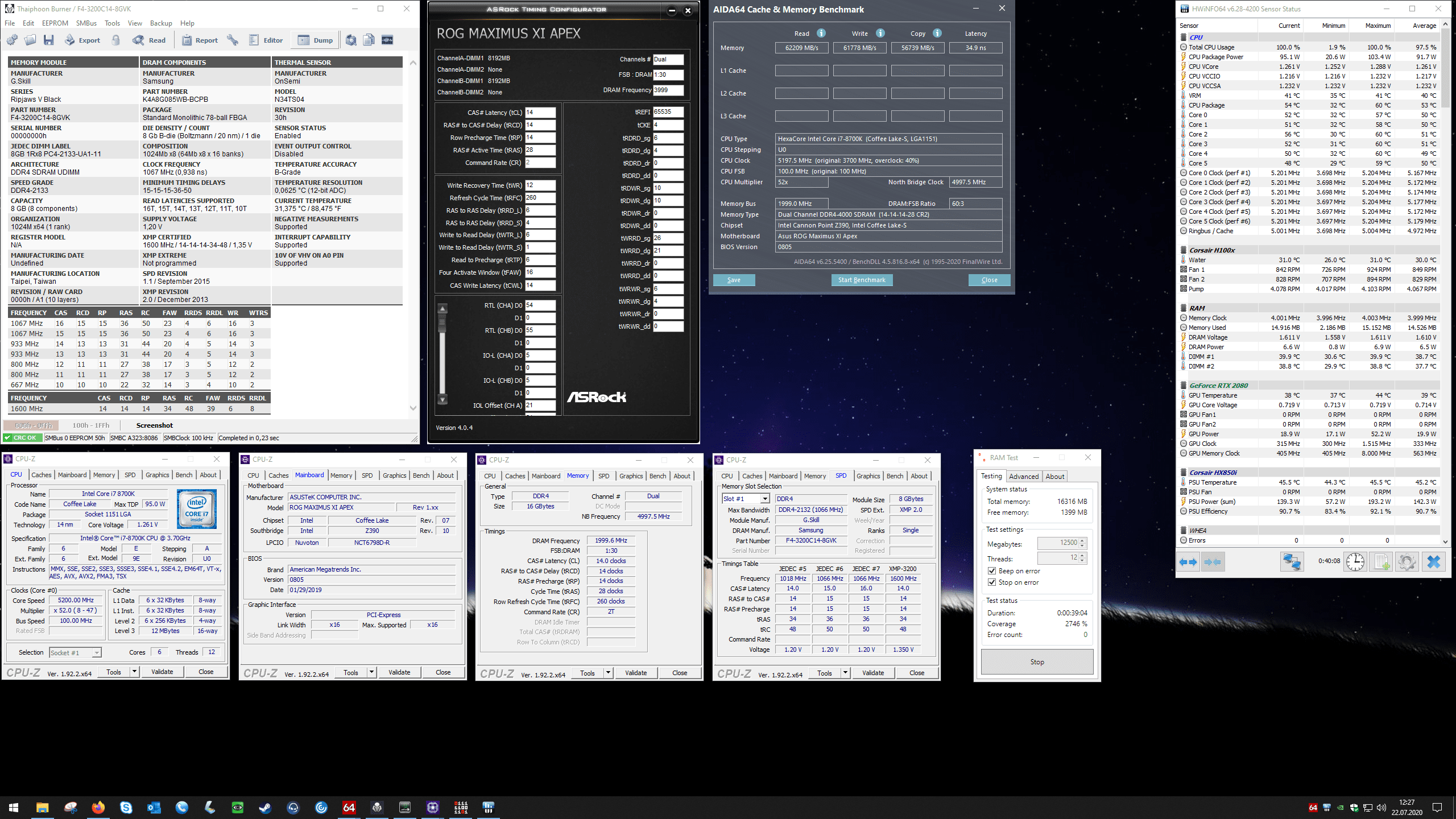
Task: Open the Editor in Thaiphoon Burner toolbar
Action: pyautogui.click(x=266, y=40)
